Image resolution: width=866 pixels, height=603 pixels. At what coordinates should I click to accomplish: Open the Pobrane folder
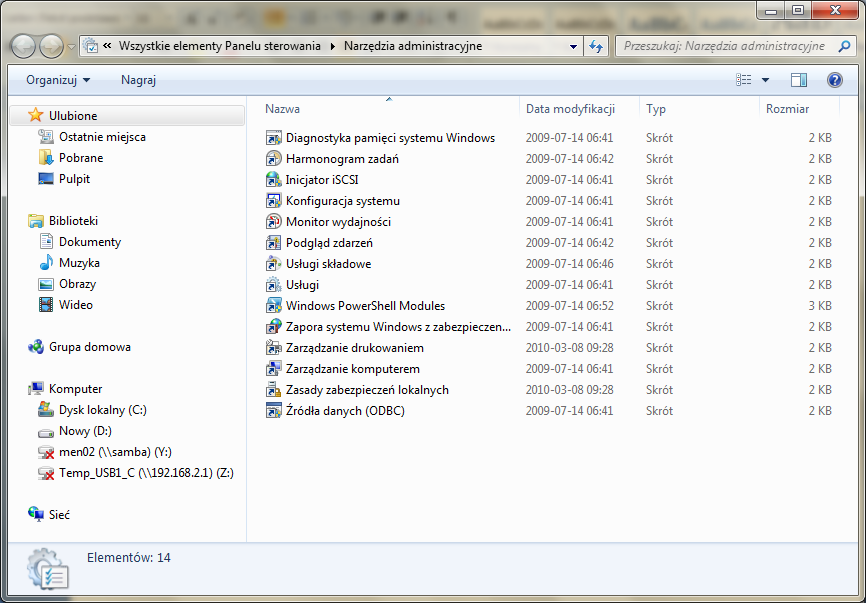click(81, 157)
